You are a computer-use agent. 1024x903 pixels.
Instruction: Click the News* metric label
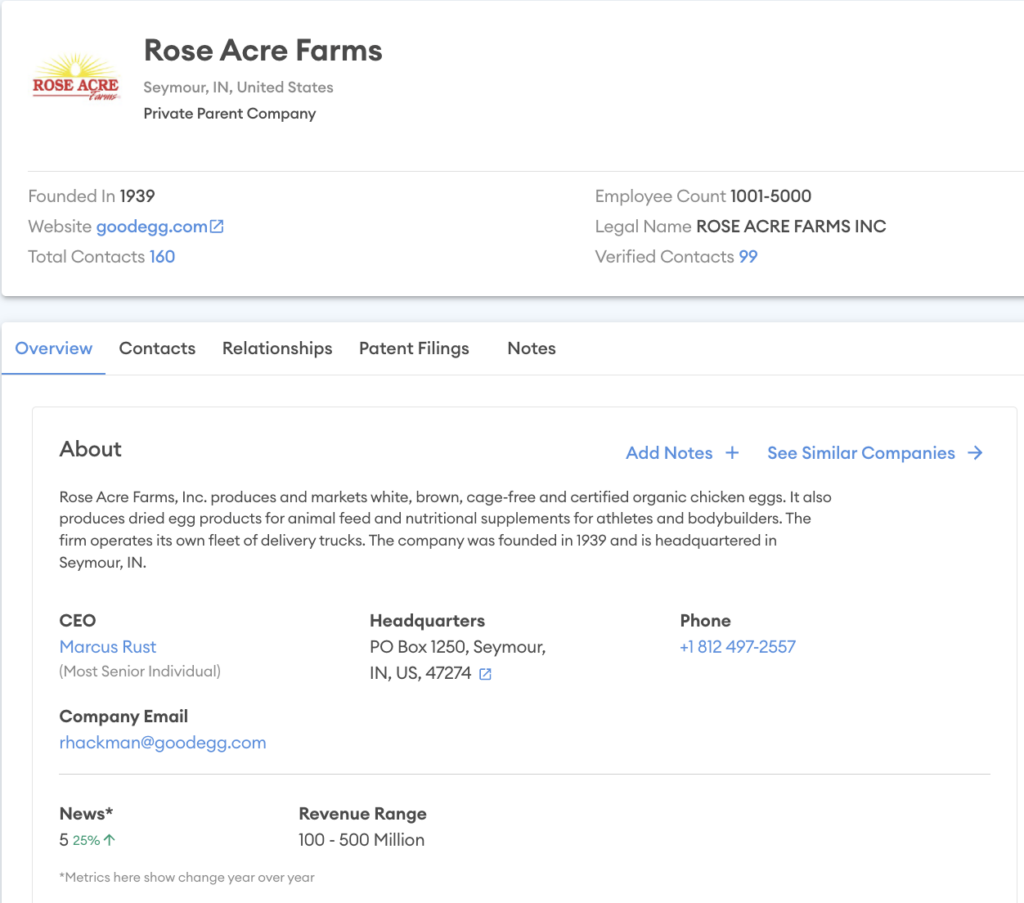coord(86,814)
